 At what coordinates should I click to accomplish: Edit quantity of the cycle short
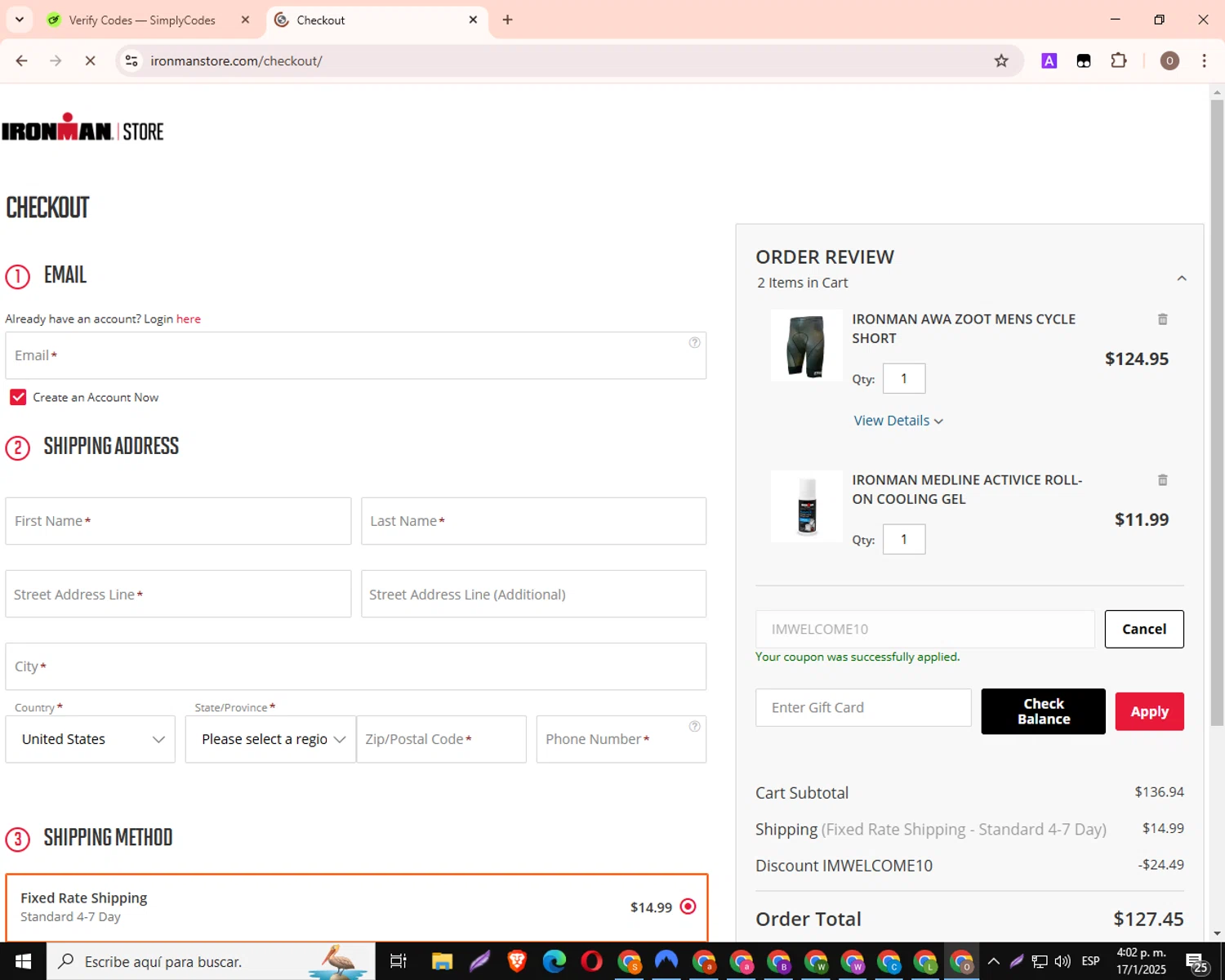(904, 378)
